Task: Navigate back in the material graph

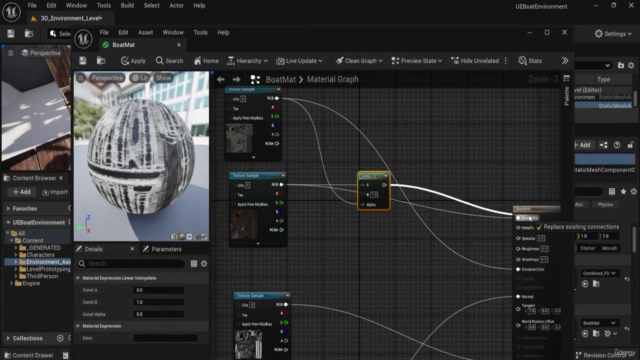Action: coord(221,79)
